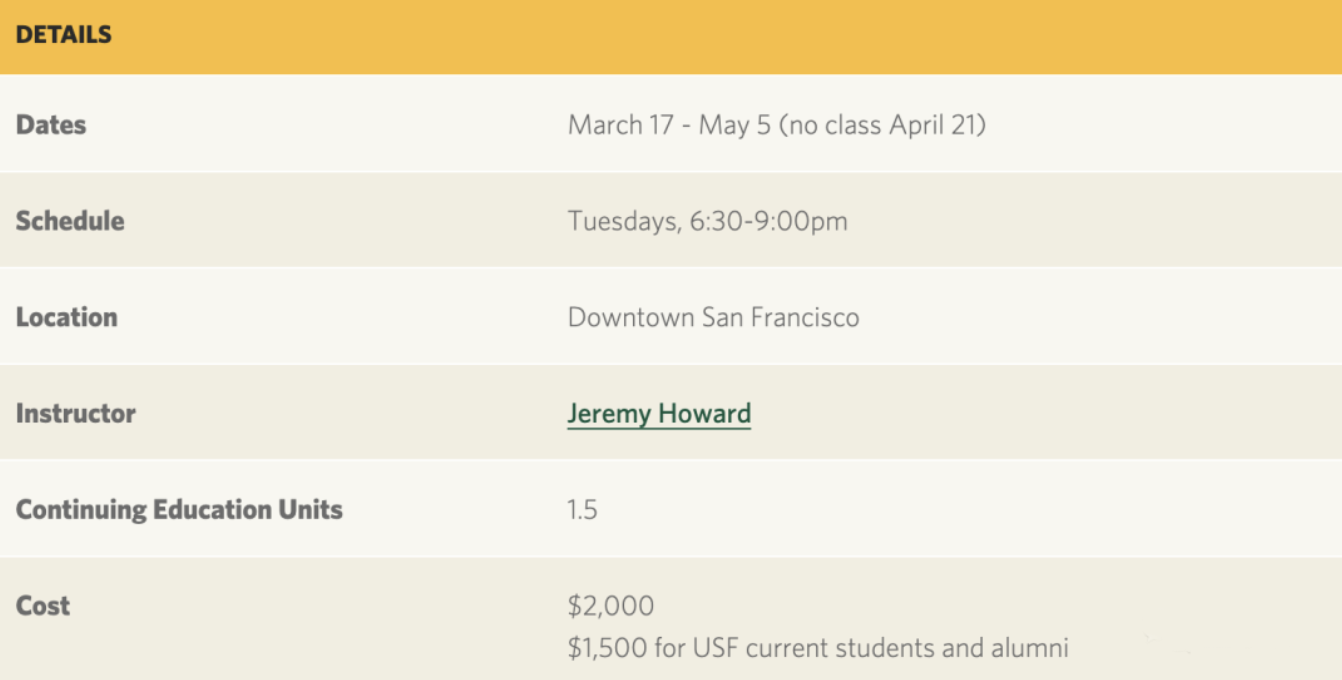1342x680 pixels.
Task: Click the Continuing Education Units label
Action: pos(179,510)
